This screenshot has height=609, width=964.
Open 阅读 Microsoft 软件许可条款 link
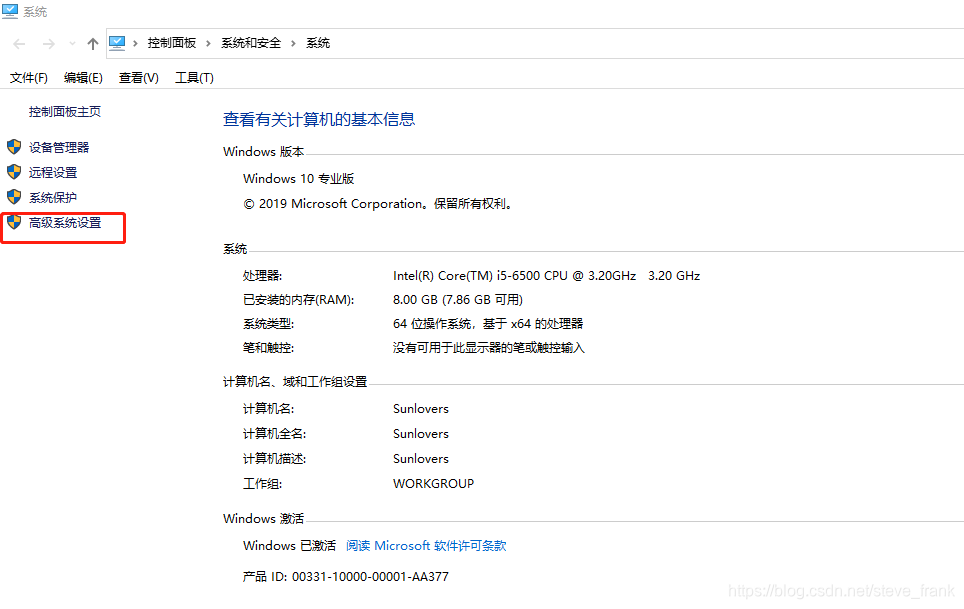(x=426, y=545)
